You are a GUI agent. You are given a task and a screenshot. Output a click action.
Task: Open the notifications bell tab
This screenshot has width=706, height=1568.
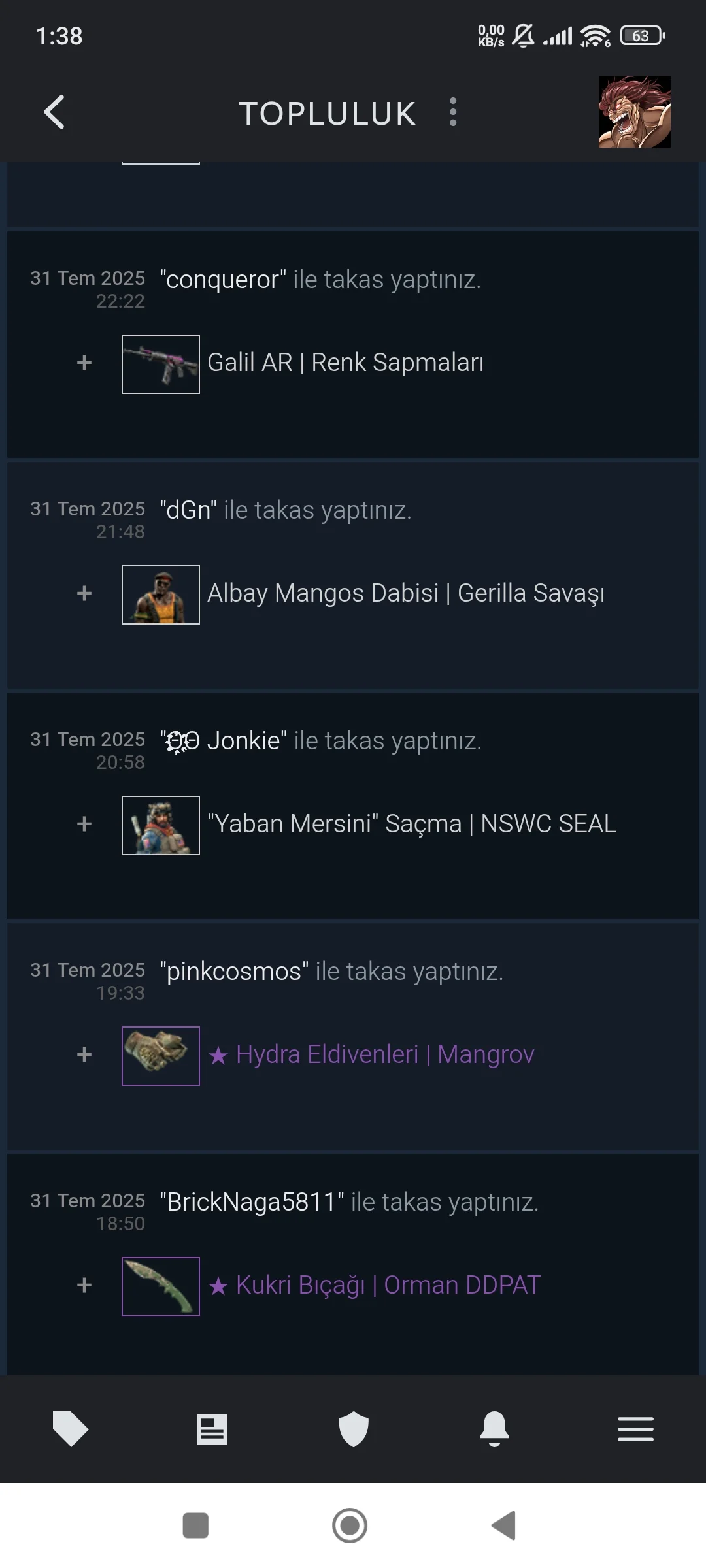[494, 1429]
